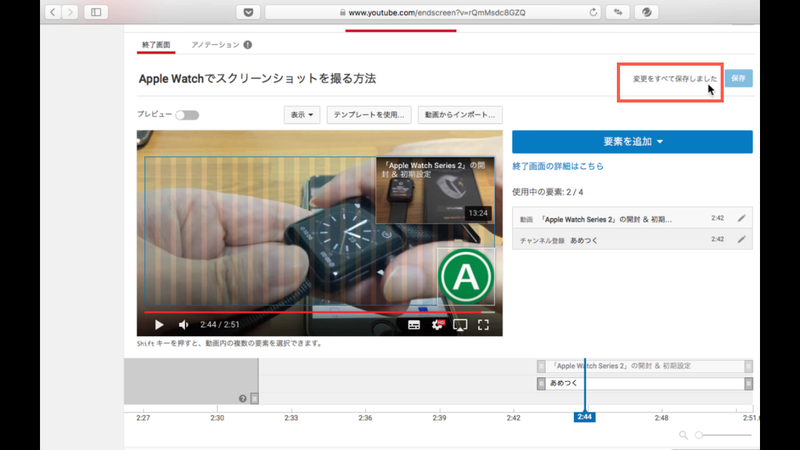The image size is (800, 450).
Task: Select the Apple Watch Series 2 video element row
Action: (x=632, y=219)
